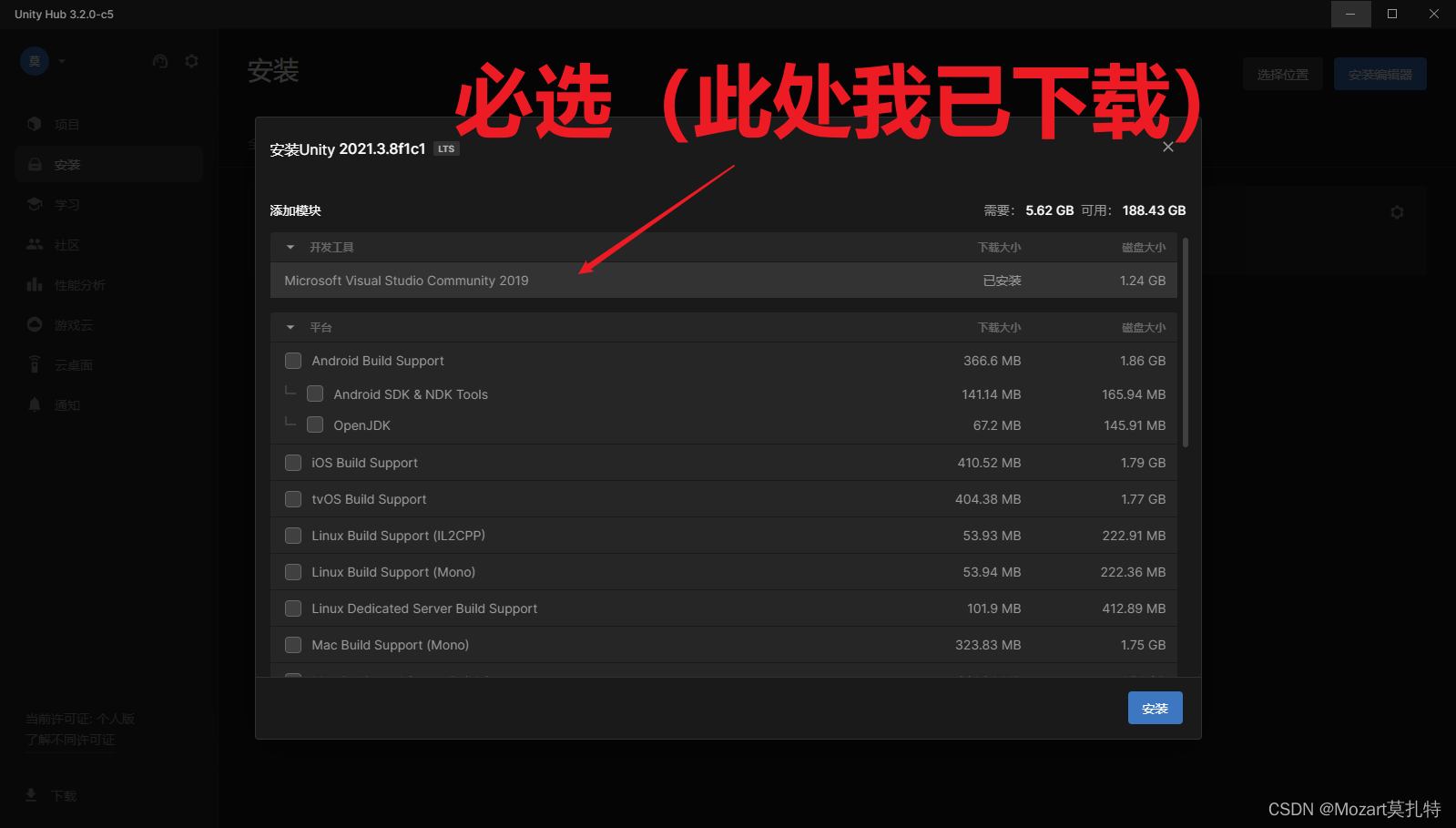The image size is (1456, 828).
Task: Minimize the Unity Hub window
Action: coord(1350,14)
